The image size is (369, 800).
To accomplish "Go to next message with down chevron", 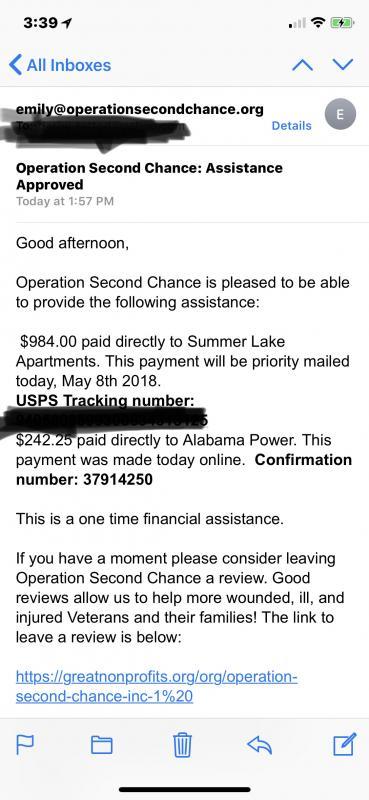I will pos(342,64).
